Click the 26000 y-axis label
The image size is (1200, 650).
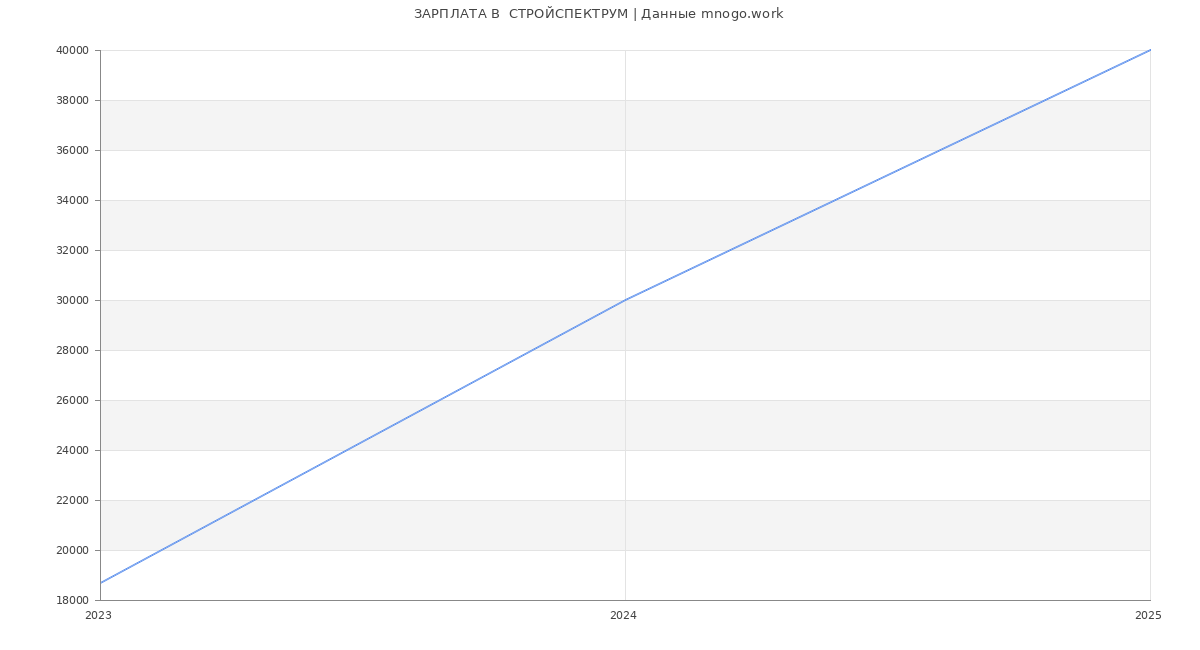(73, 400)
